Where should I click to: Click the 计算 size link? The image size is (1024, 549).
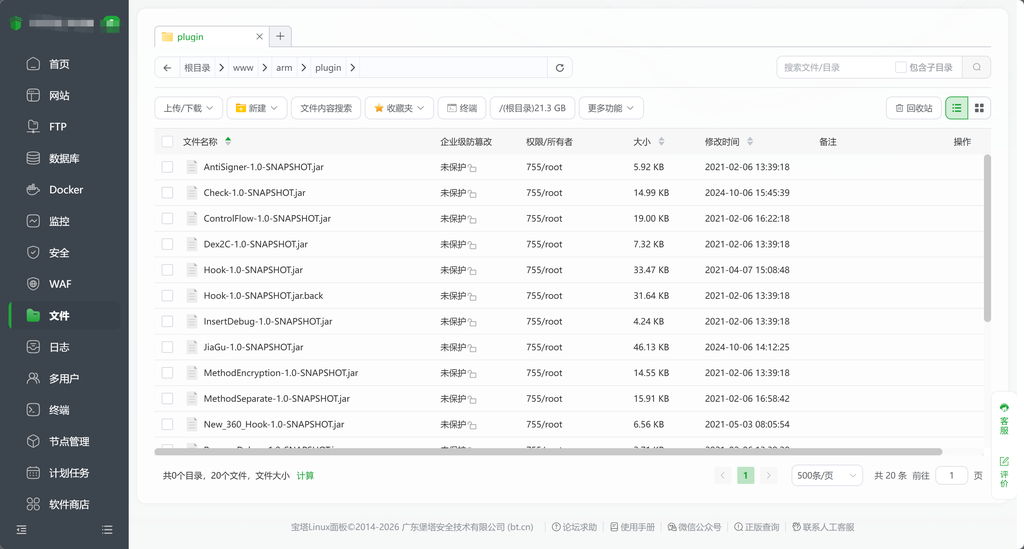click(x=305, y=476)
